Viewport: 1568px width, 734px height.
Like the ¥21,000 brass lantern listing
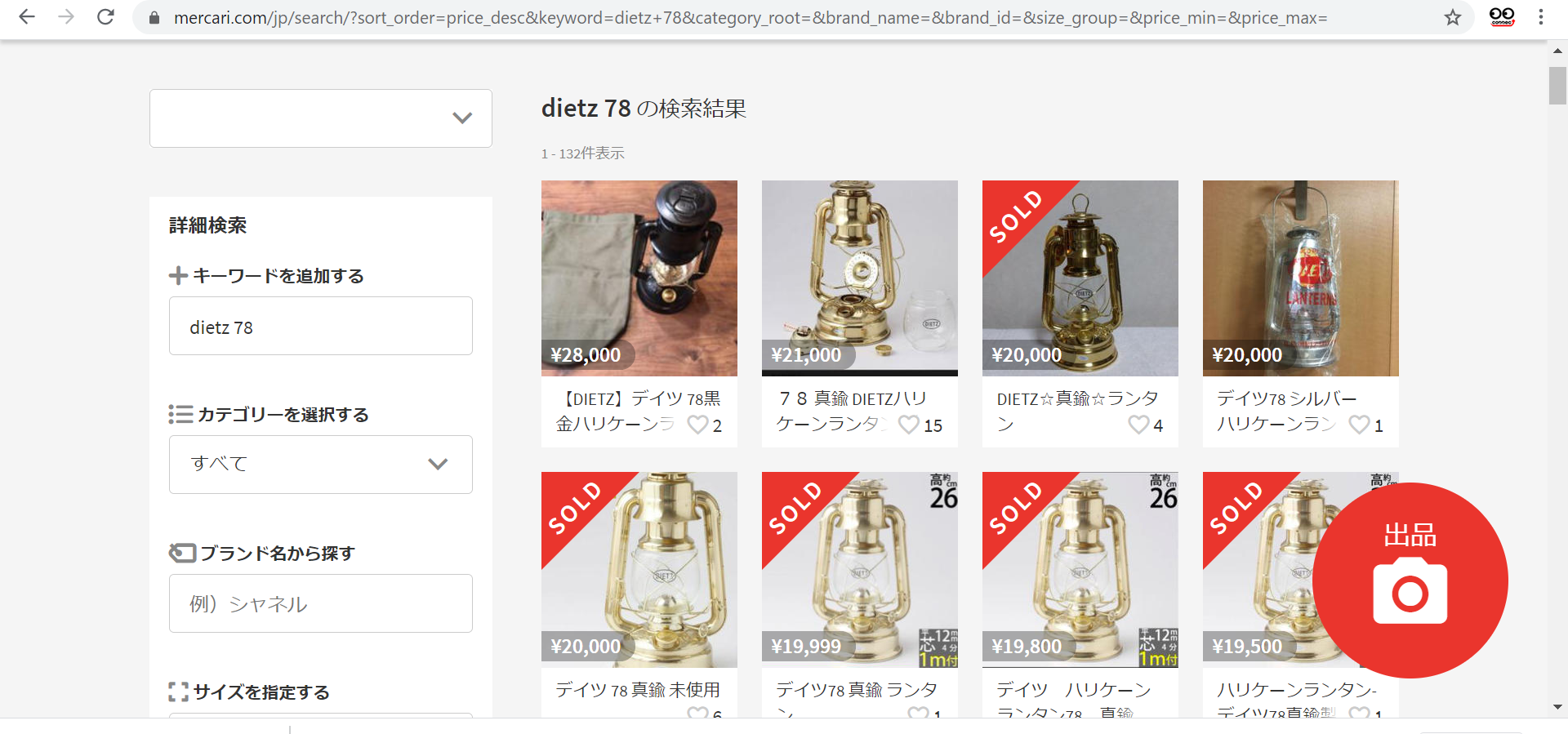(x=909, y=425)
